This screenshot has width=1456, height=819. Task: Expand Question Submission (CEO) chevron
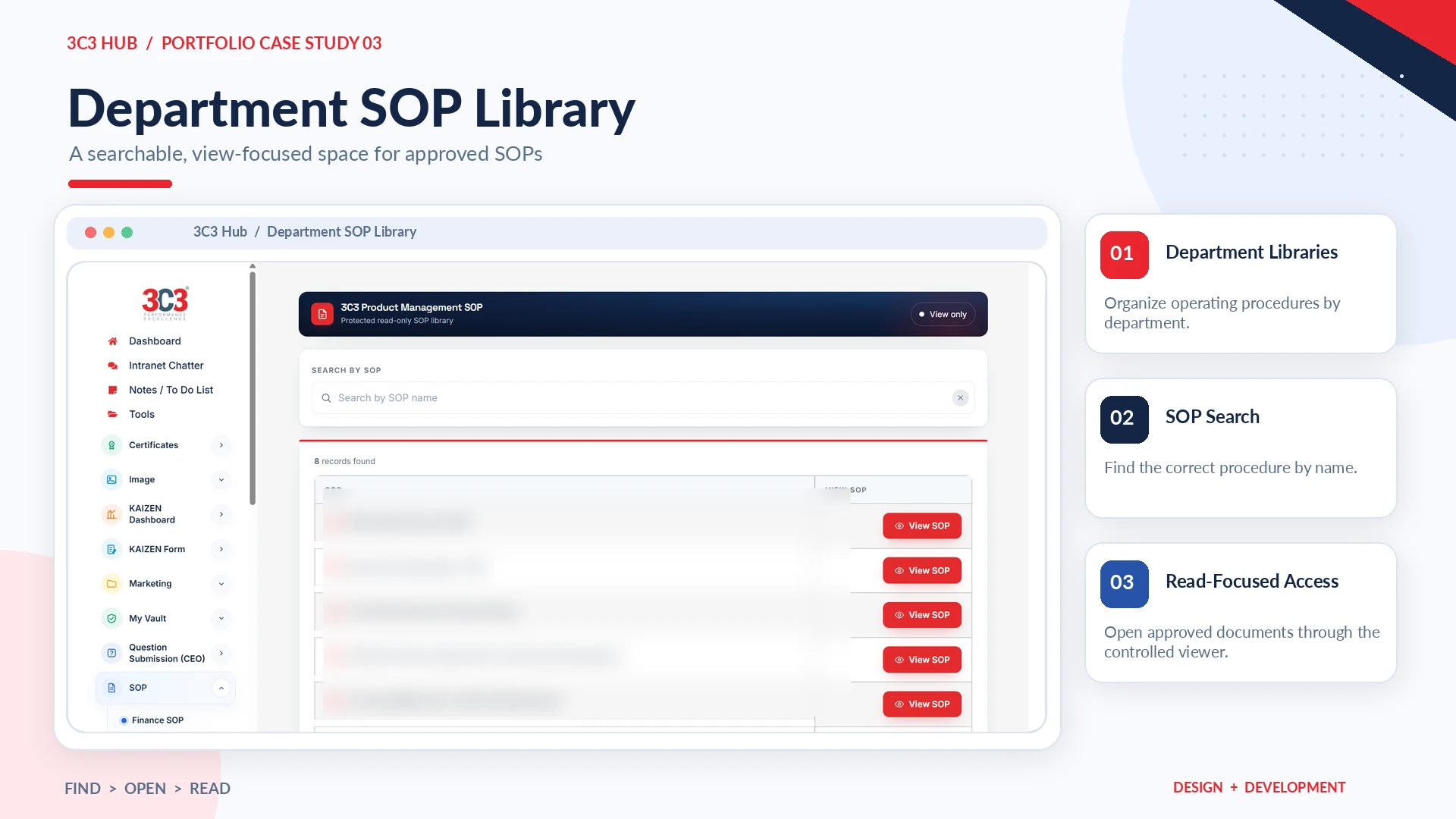(x=221, y=653)
